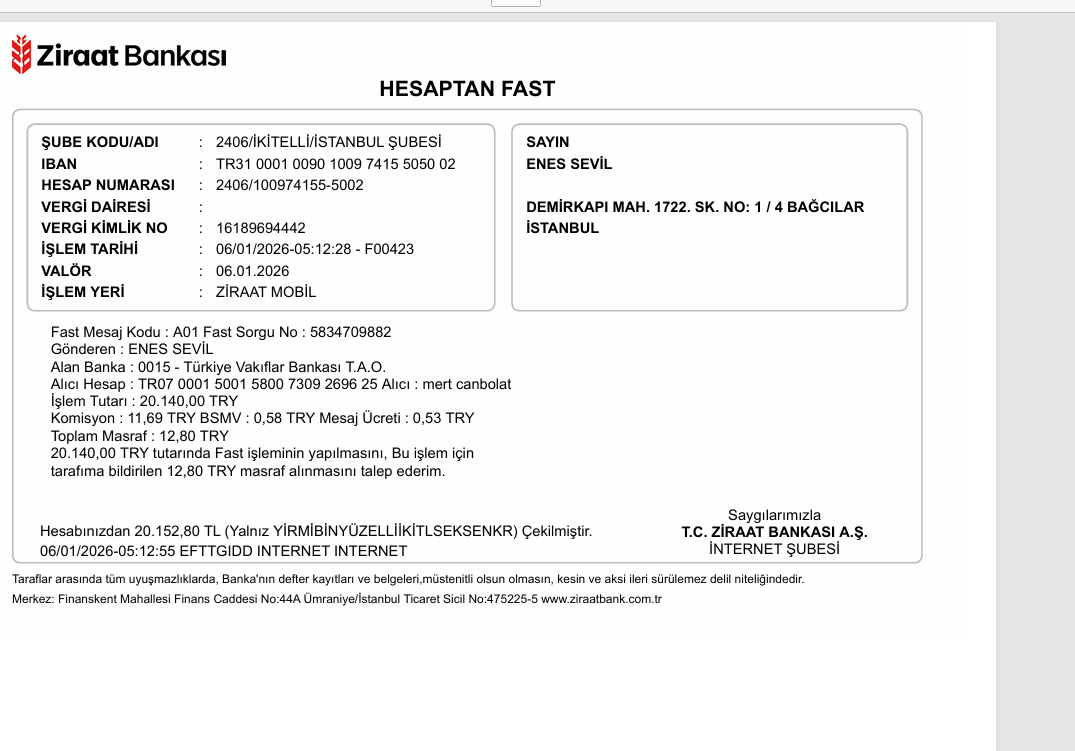Select address line DEMİRKAPI MAH. 1722. SK.
This screenshot has height=751, width=1075.
(x=694, y=206)
